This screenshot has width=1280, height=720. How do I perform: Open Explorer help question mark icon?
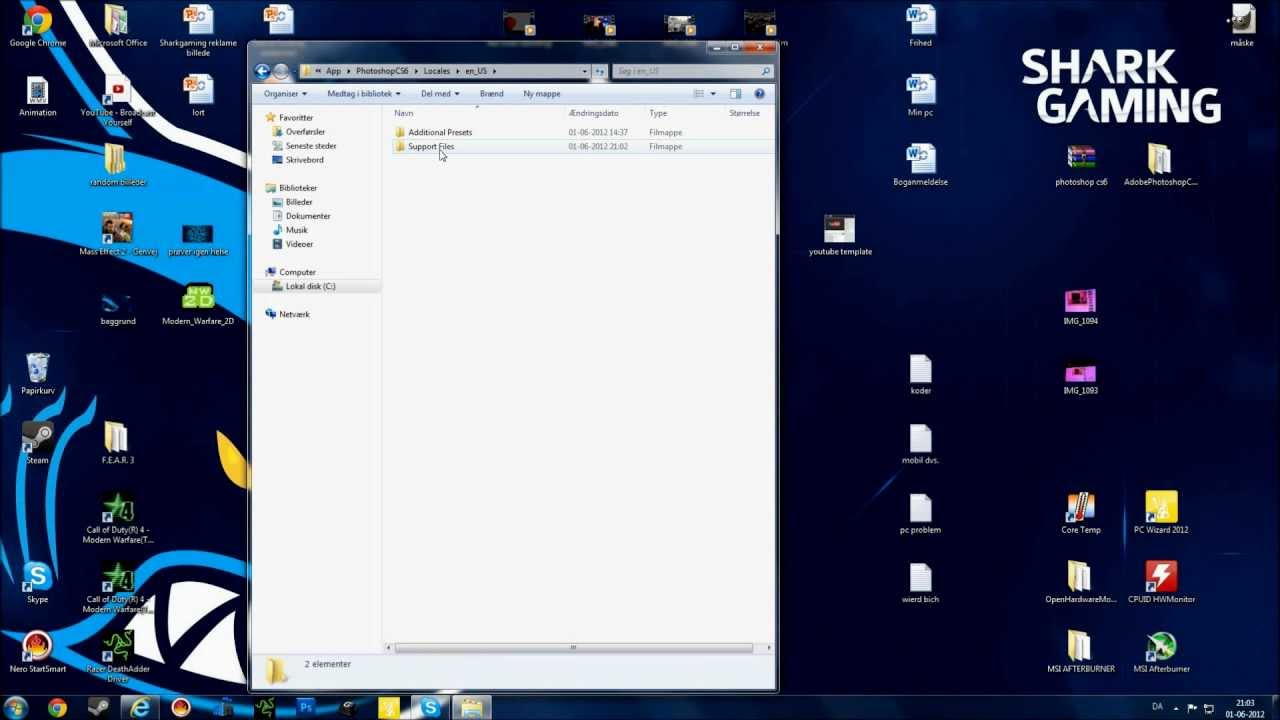click(759, 94)
